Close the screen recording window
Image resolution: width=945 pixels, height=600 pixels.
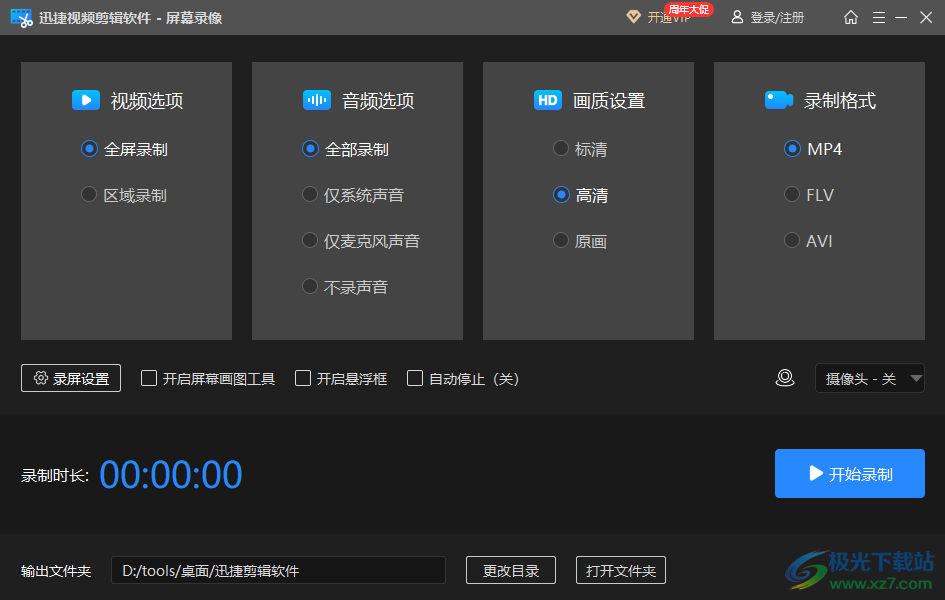[926, 17]
